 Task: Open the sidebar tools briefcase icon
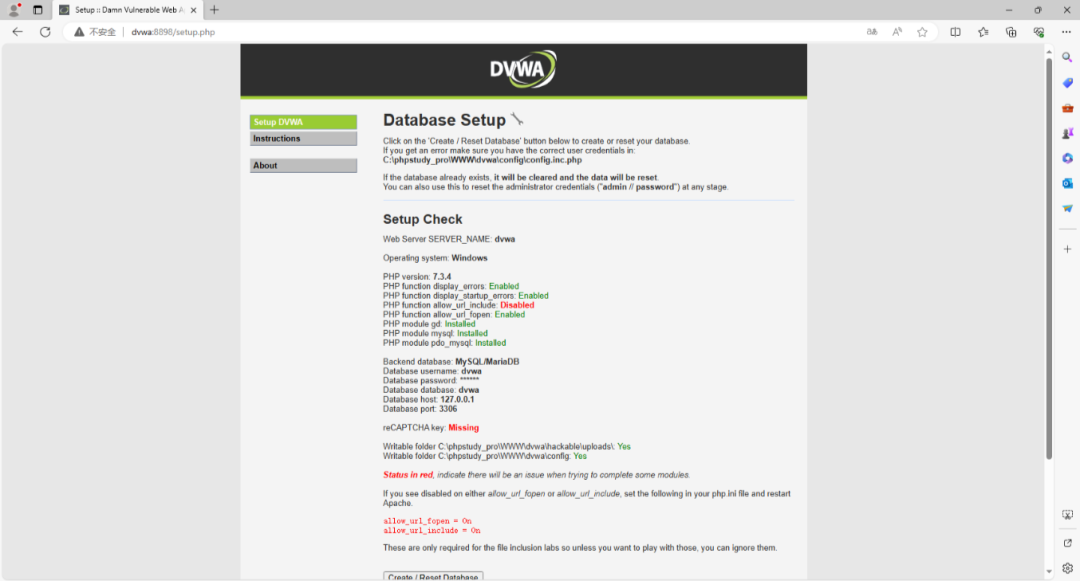(1067, 108)
